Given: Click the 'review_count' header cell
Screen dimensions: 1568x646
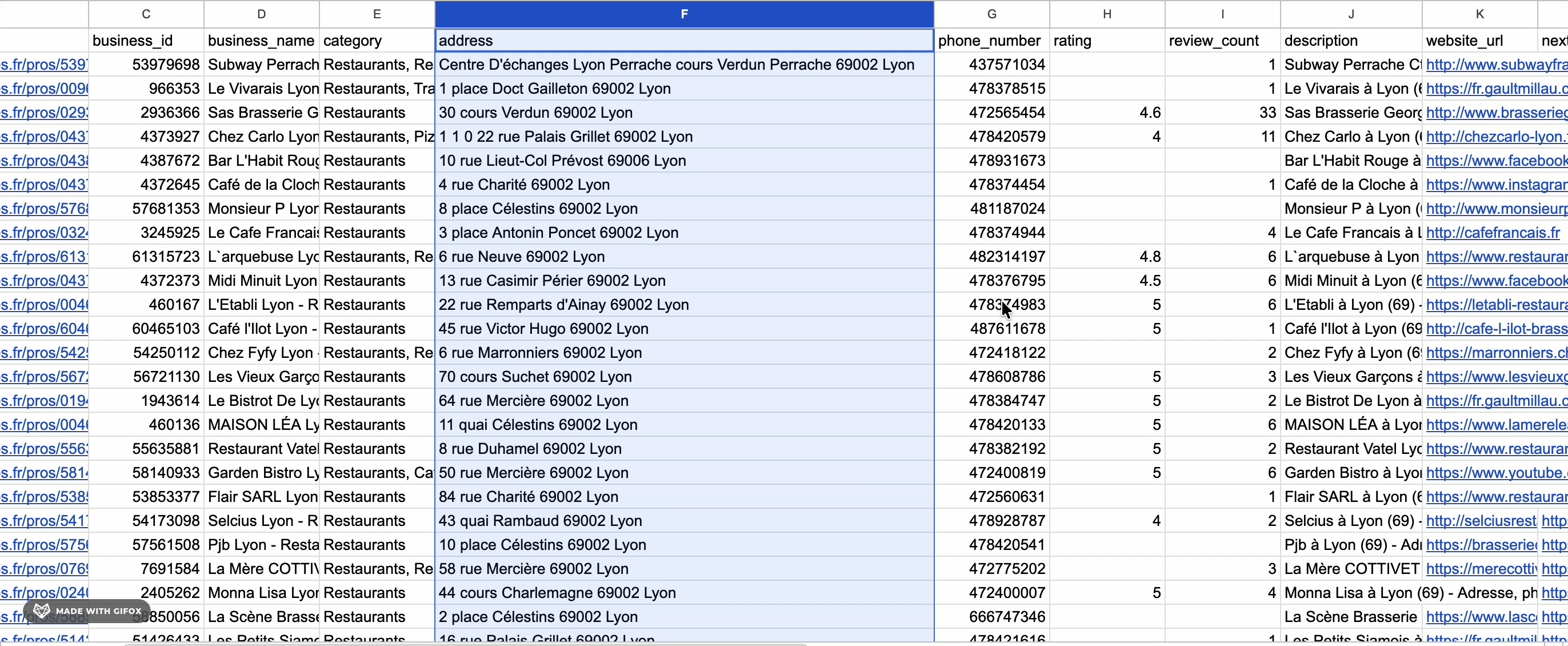Looking at the screenshot, I should [1222, 40].
